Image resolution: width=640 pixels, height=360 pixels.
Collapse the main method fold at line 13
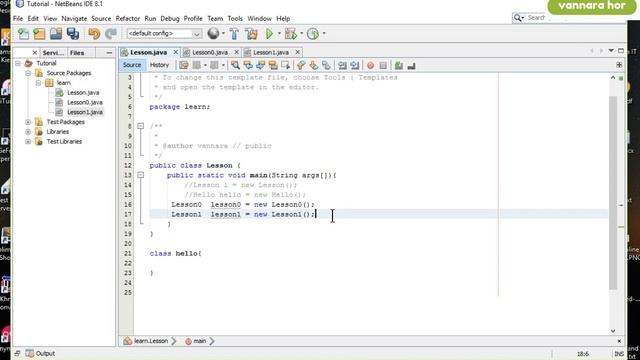point(140,175)
